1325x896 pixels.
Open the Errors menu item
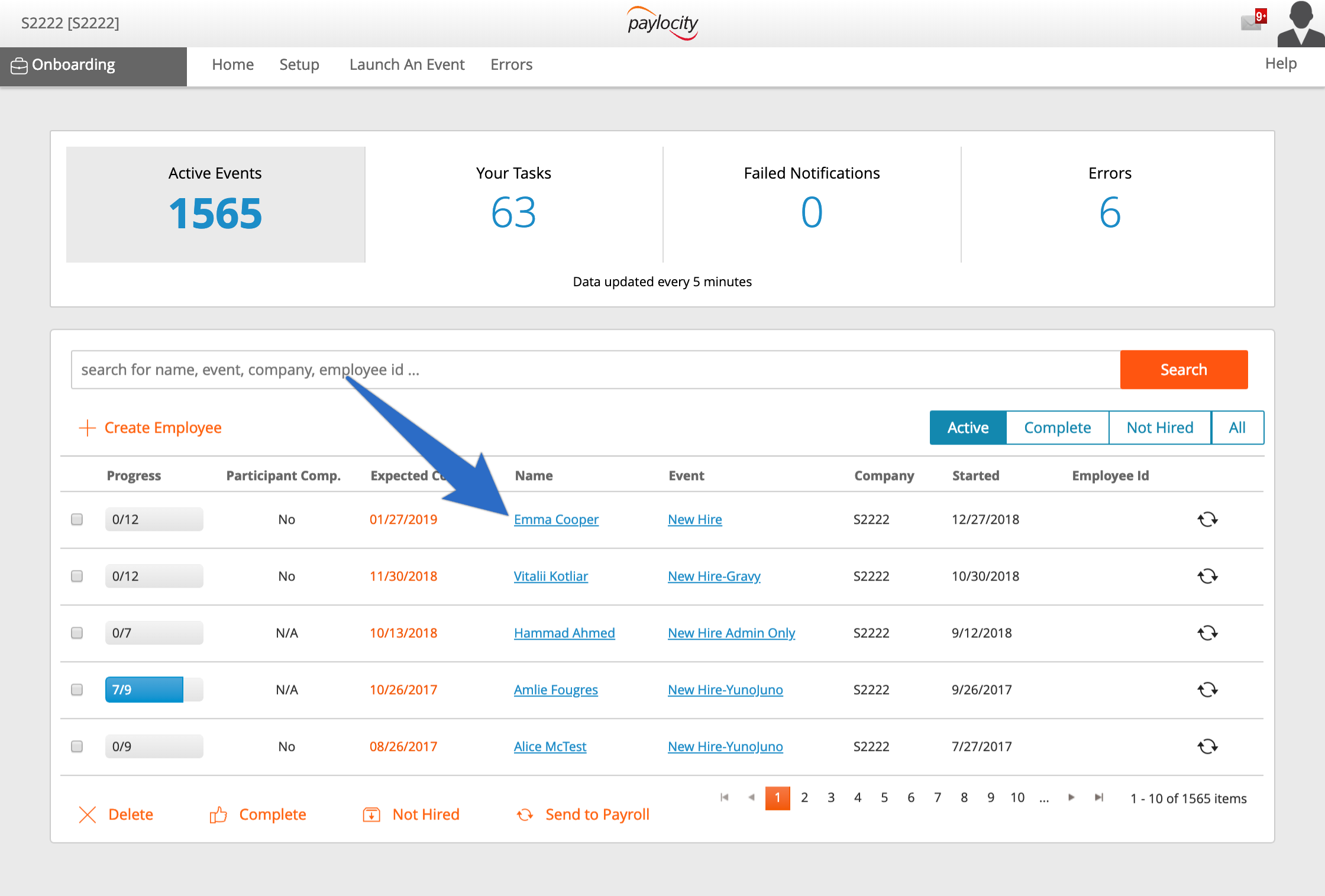point(511,64)
